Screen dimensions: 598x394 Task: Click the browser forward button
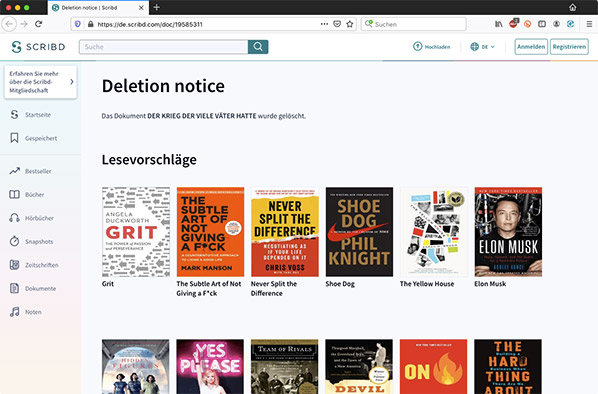pos(24,24)
